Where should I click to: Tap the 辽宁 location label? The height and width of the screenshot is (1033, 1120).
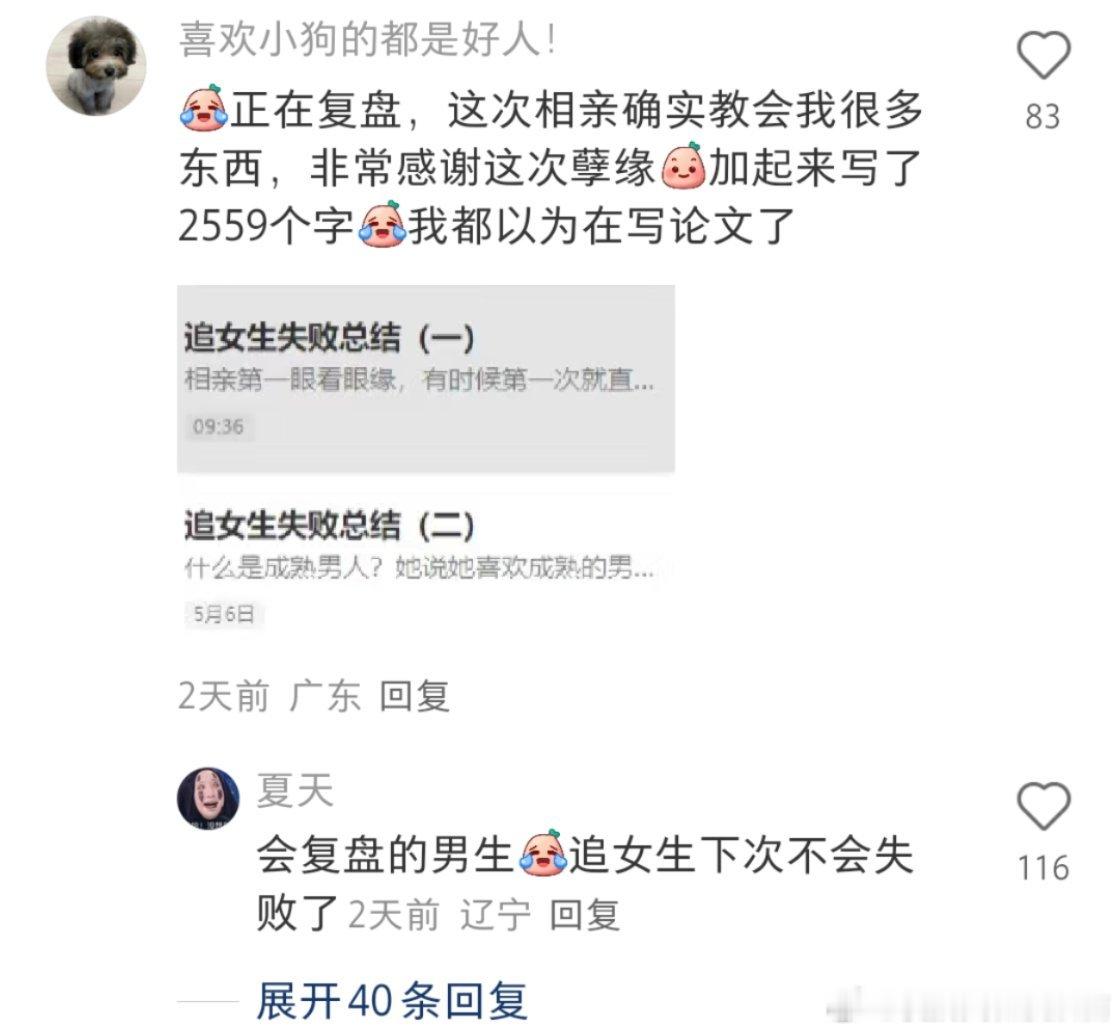(x=496, y=915)
